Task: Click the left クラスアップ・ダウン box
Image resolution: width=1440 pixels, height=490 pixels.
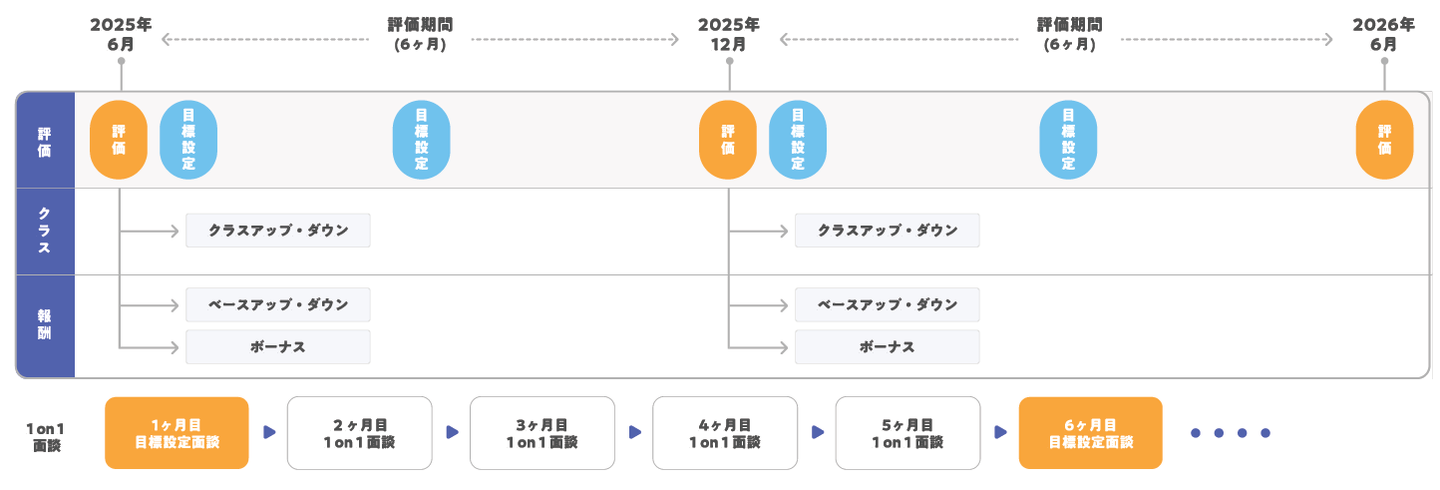Action: point(278,230)
